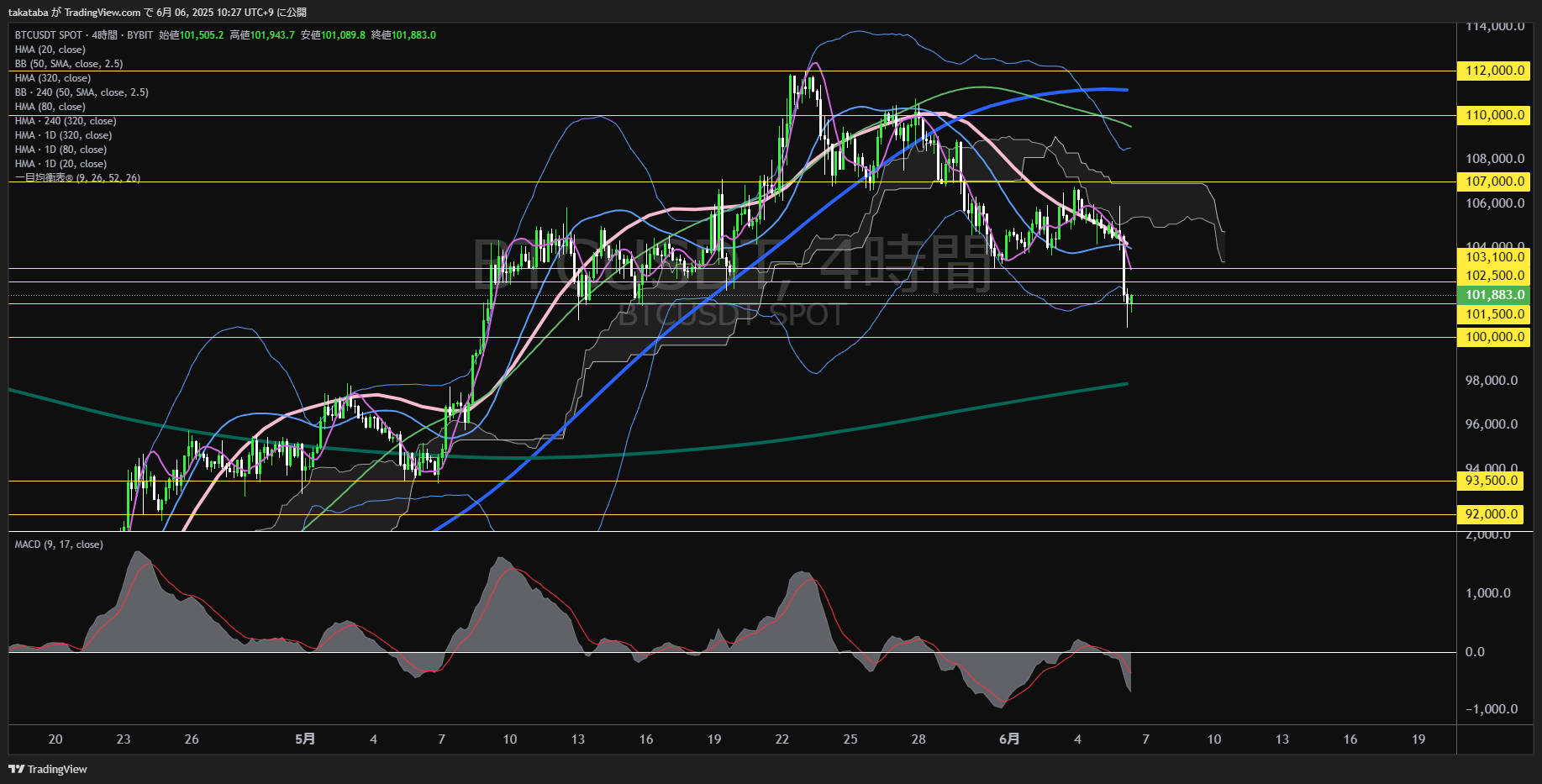Viewport: 1542px width, 784px height.
Task: Click the 28 date on time axis
Action: (x=918, y=739)
